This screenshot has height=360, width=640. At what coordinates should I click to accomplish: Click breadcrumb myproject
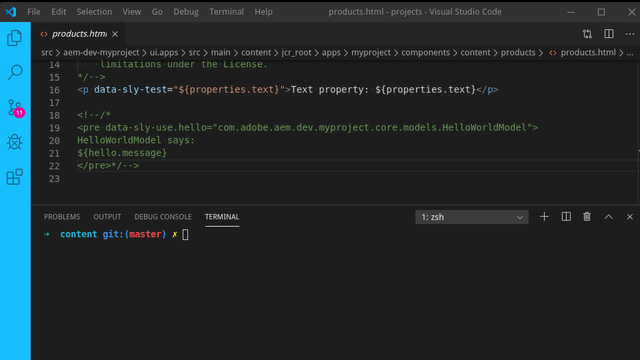(371, 53)
